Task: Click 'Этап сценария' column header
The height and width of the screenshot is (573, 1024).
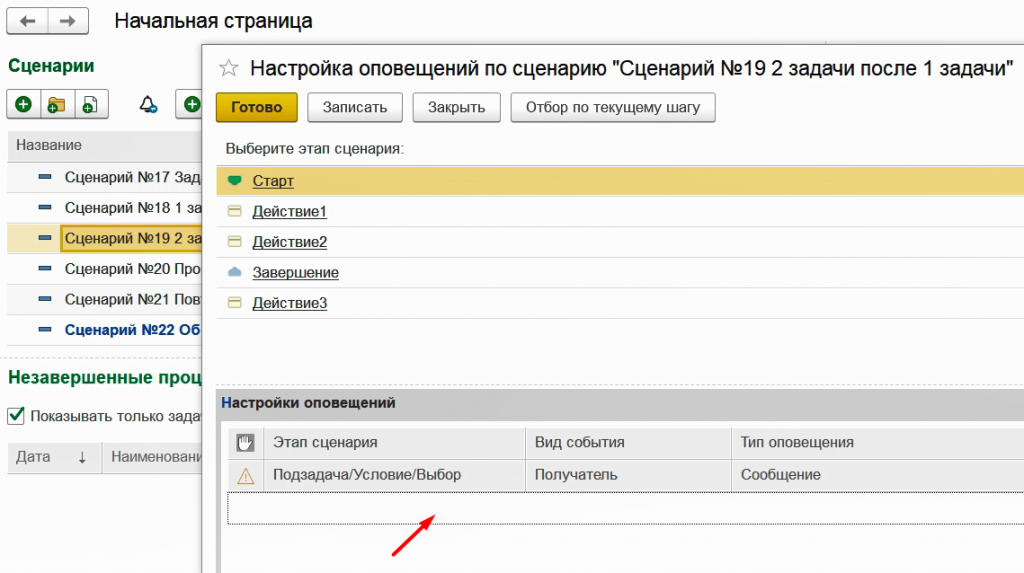Action: pos(394,442)
